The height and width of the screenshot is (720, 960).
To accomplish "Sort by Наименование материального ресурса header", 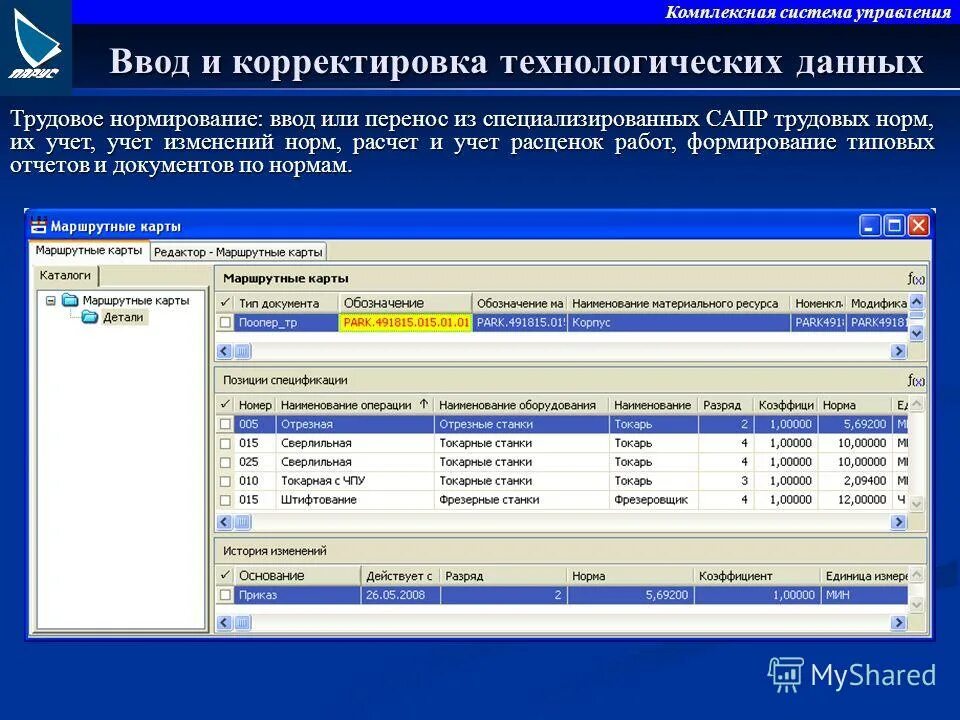I will pyautogui.click(x=678, y=303).
